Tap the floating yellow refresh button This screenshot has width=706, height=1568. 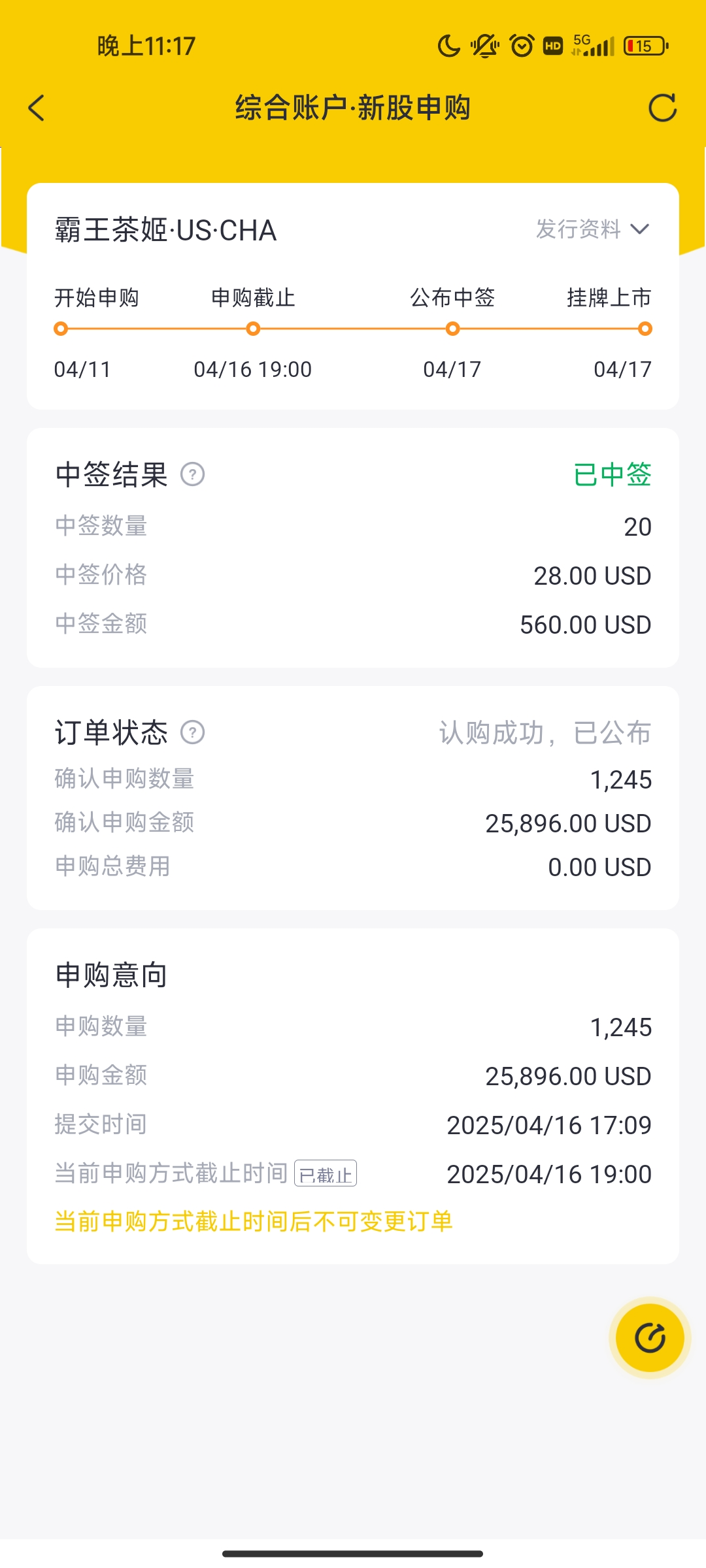(x=650, y=1337)
